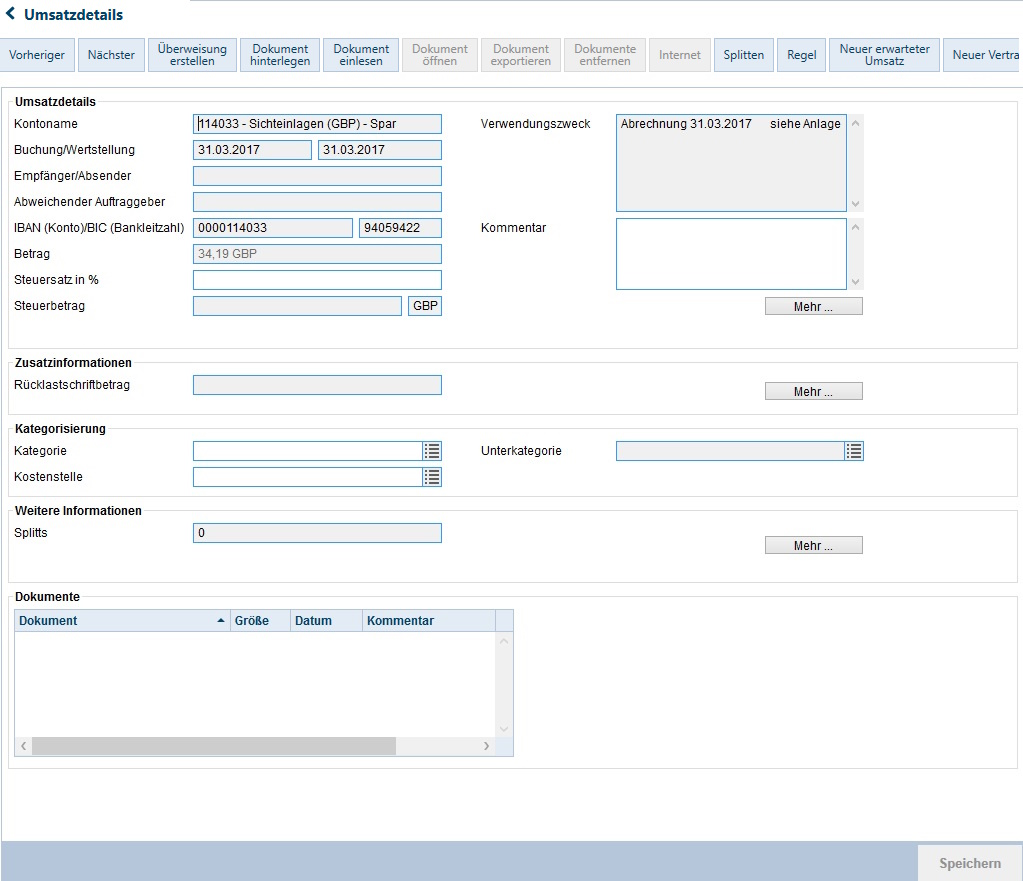Click right arrow of Dokumente horizontal scrollbar
Image resolution: width=1023 pixels, height=881 pixels.
486,746
